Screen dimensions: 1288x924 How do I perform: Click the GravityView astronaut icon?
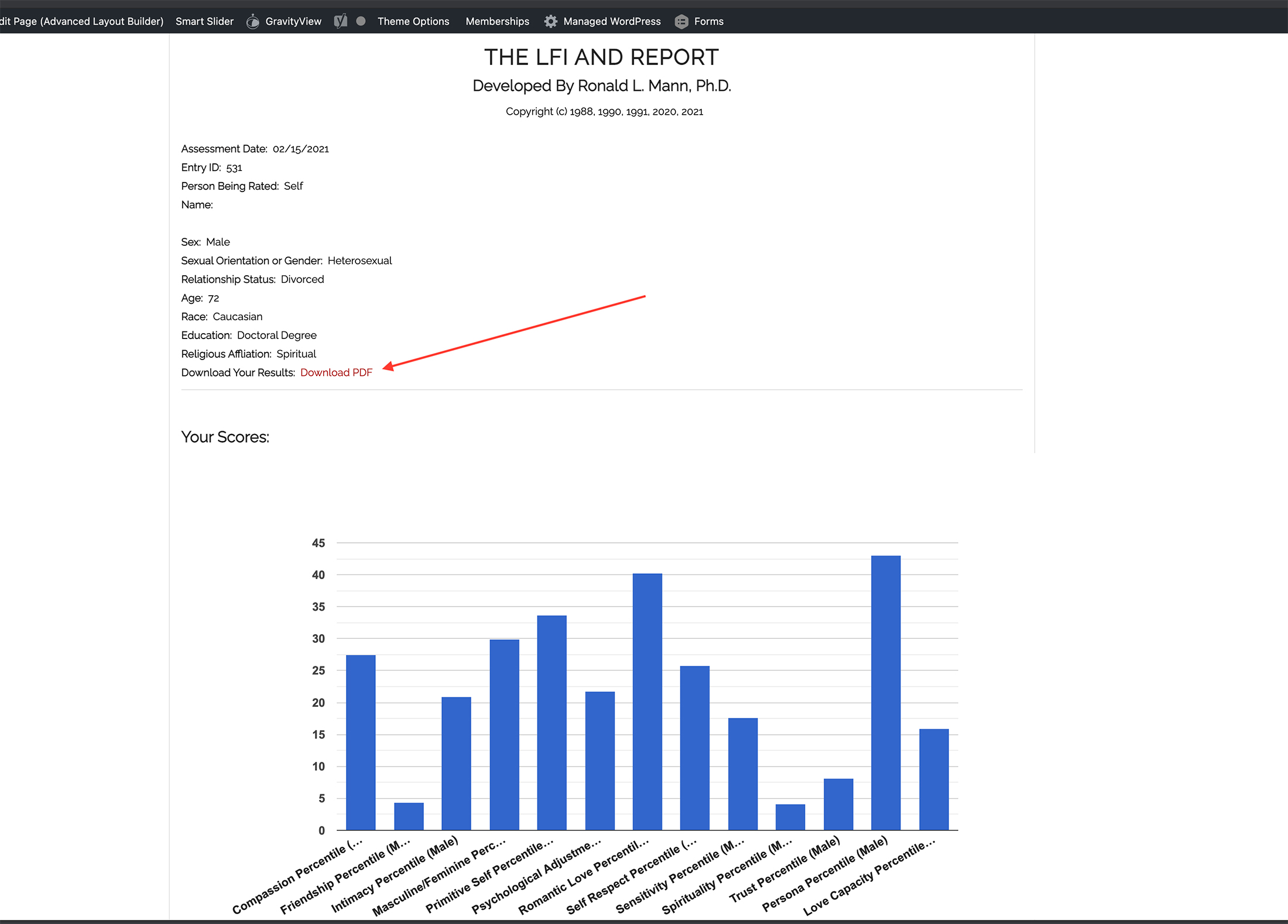(x=252, y=22)
